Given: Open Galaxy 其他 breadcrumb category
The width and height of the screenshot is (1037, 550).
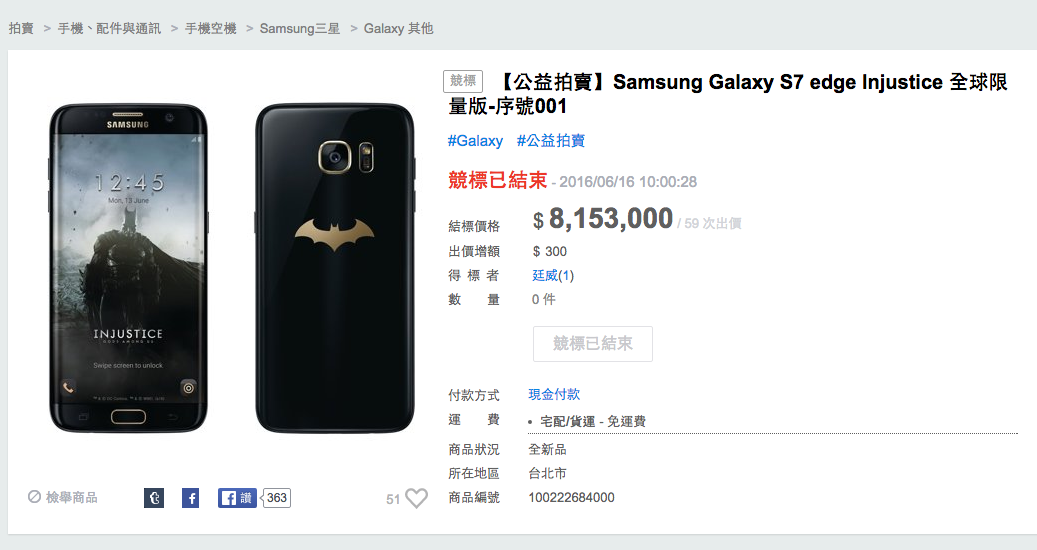Looking at the screenshot, I should click(398, 29).
